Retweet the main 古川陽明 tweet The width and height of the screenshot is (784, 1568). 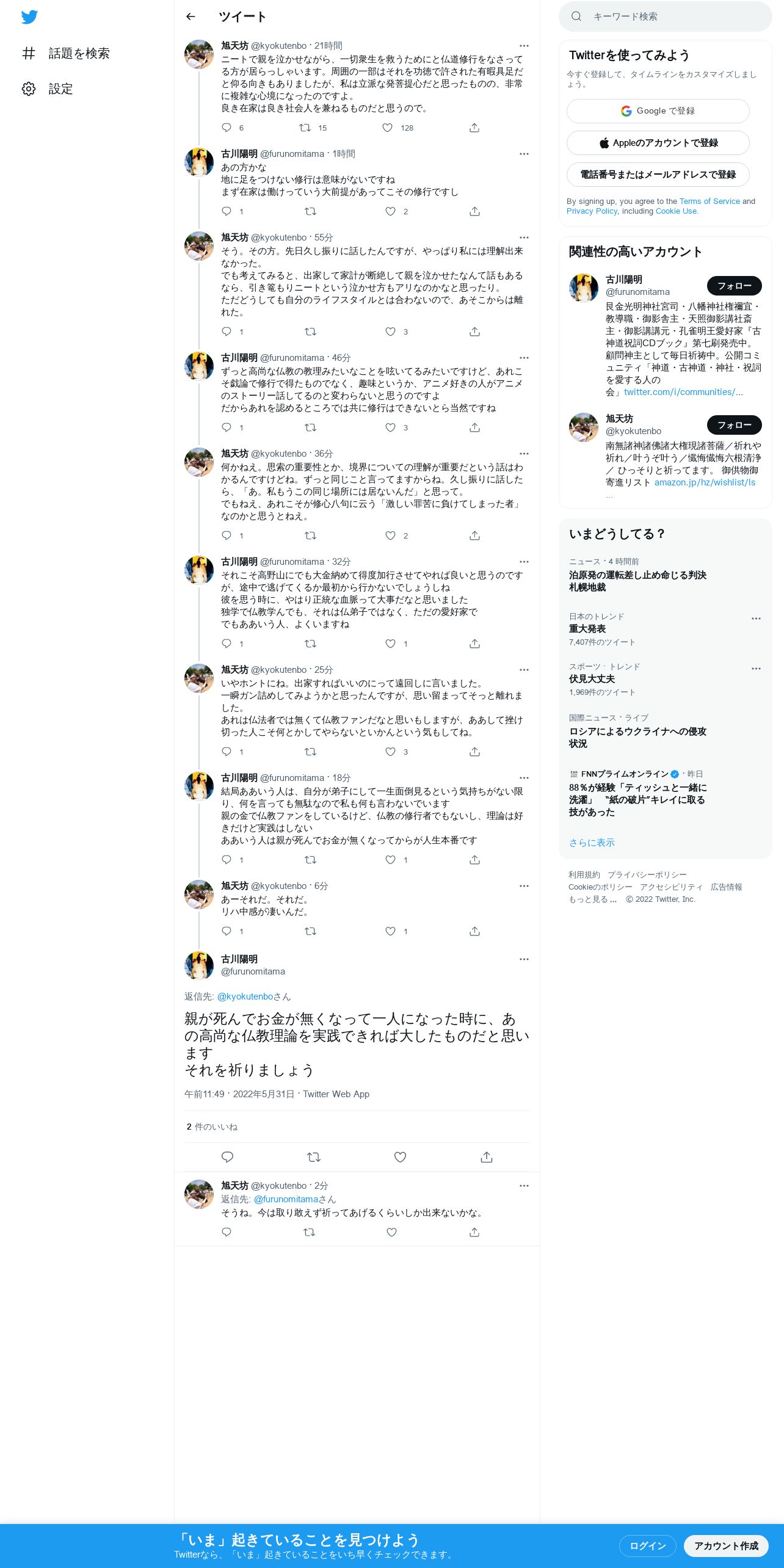coord(313,1157)
